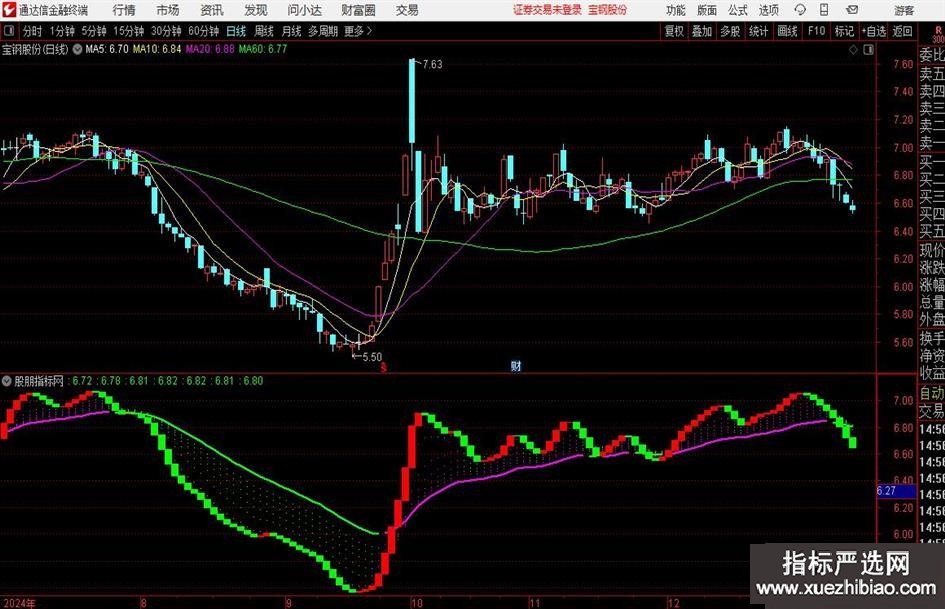The height and width of the screenshot is (609, 945).
Task: Click the 游客 guest account label
Action: tap(904, 10)
